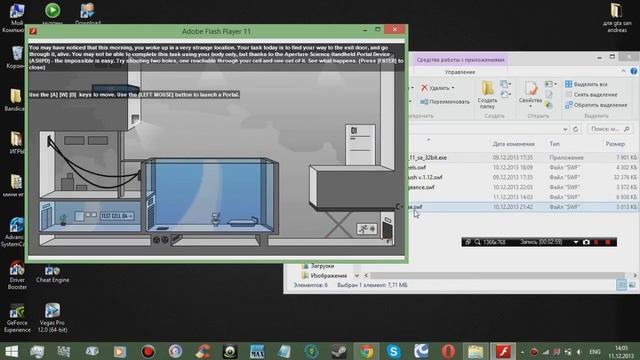Click the Bandicam screenshot camera icon
Screen dimensions: 640x360
tap(586, 242)
